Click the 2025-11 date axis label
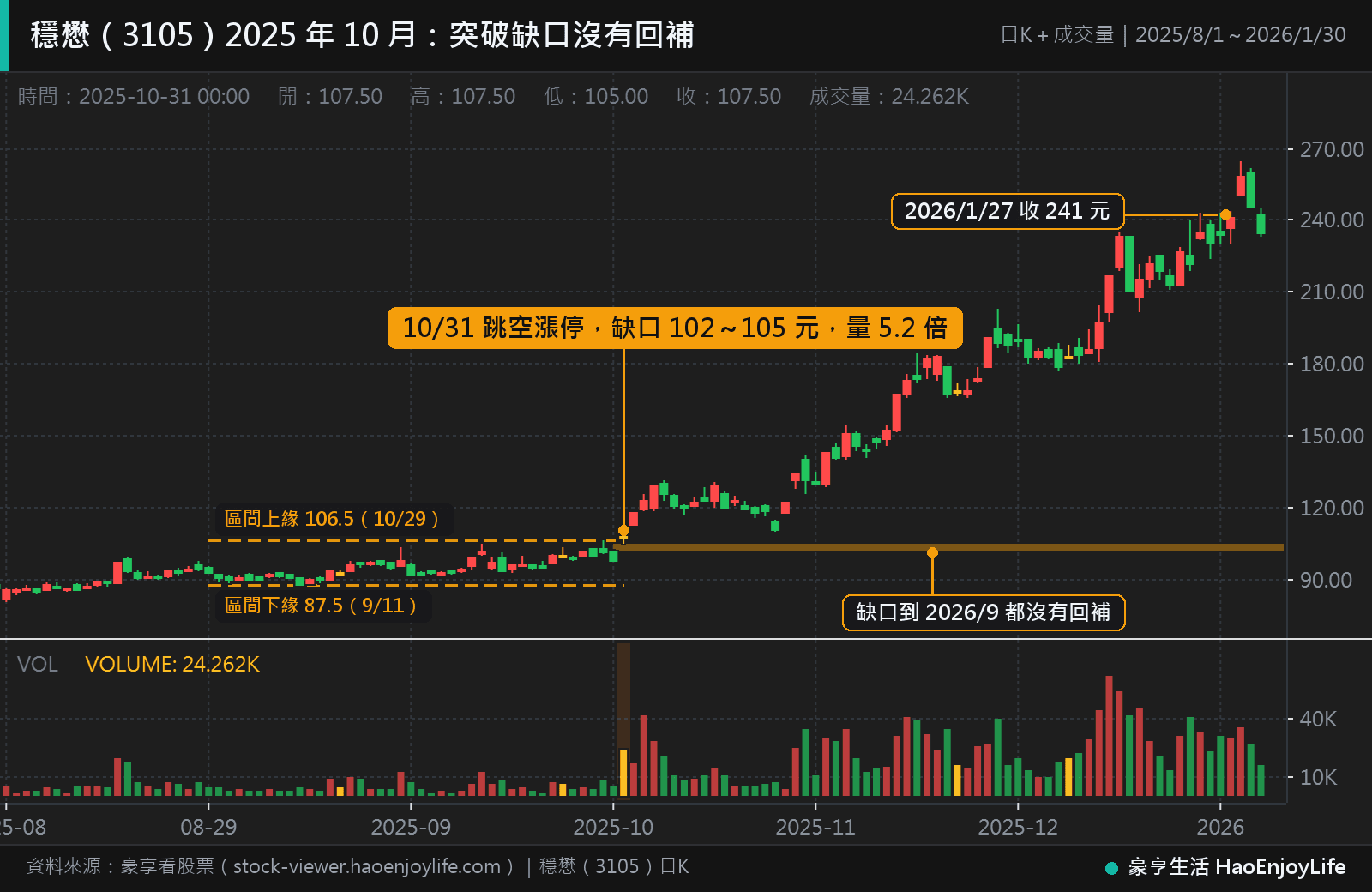1372x892 pixels. click(x=815, y=827)
